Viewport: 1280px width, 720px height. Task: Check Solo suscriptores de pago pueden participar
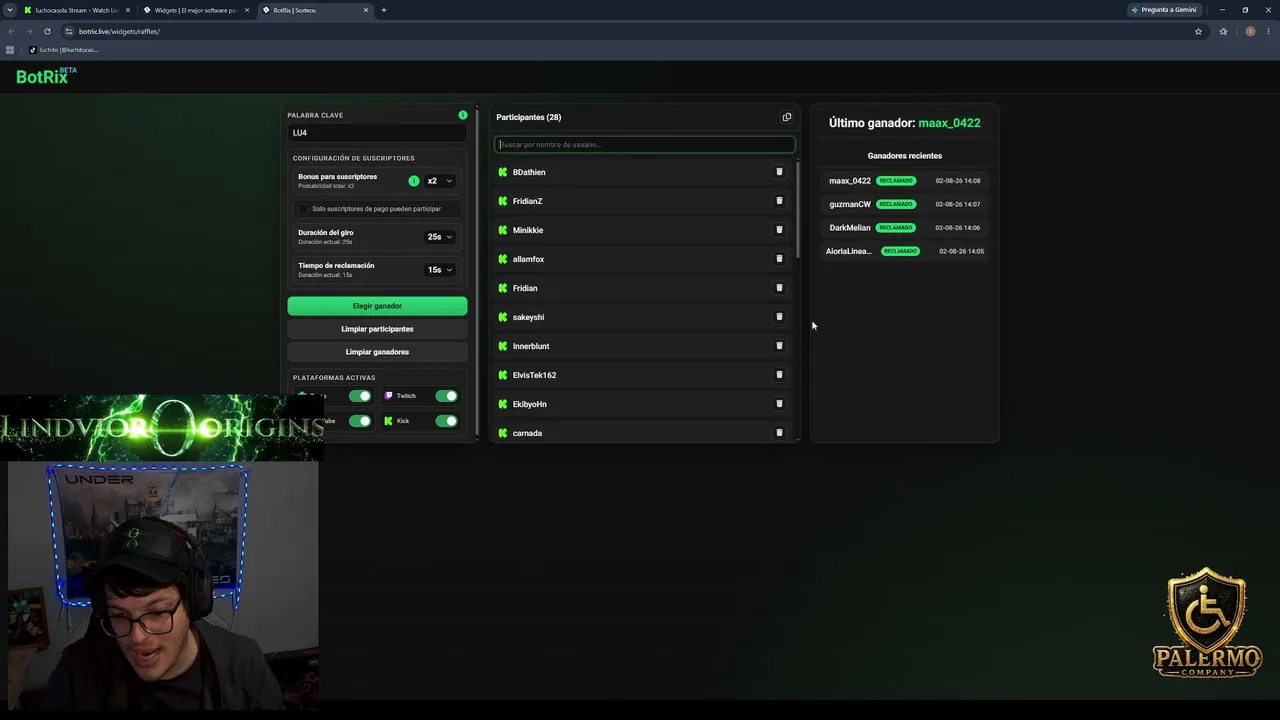303,209
